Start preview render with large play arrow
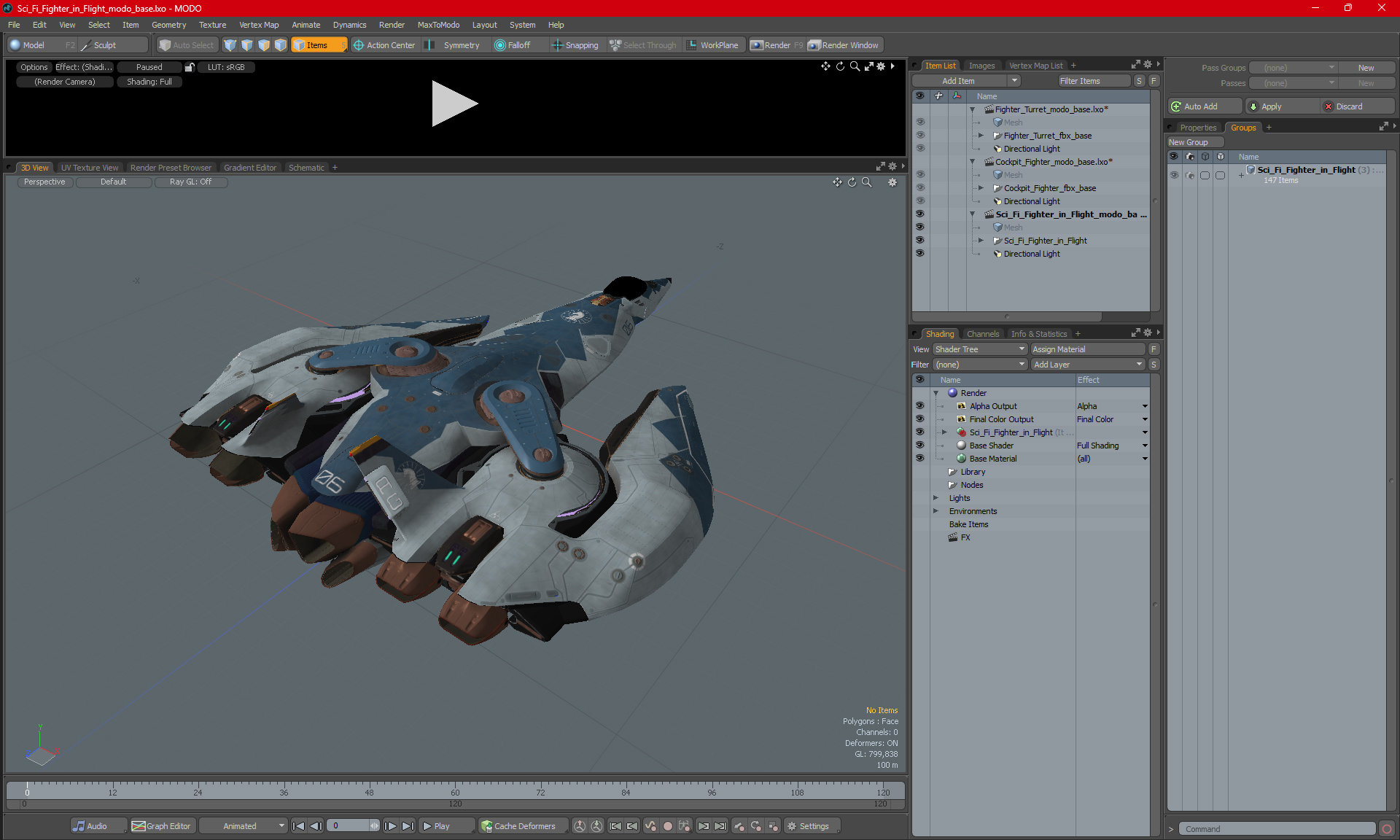 pyautogui.click(x=454, y=104)
